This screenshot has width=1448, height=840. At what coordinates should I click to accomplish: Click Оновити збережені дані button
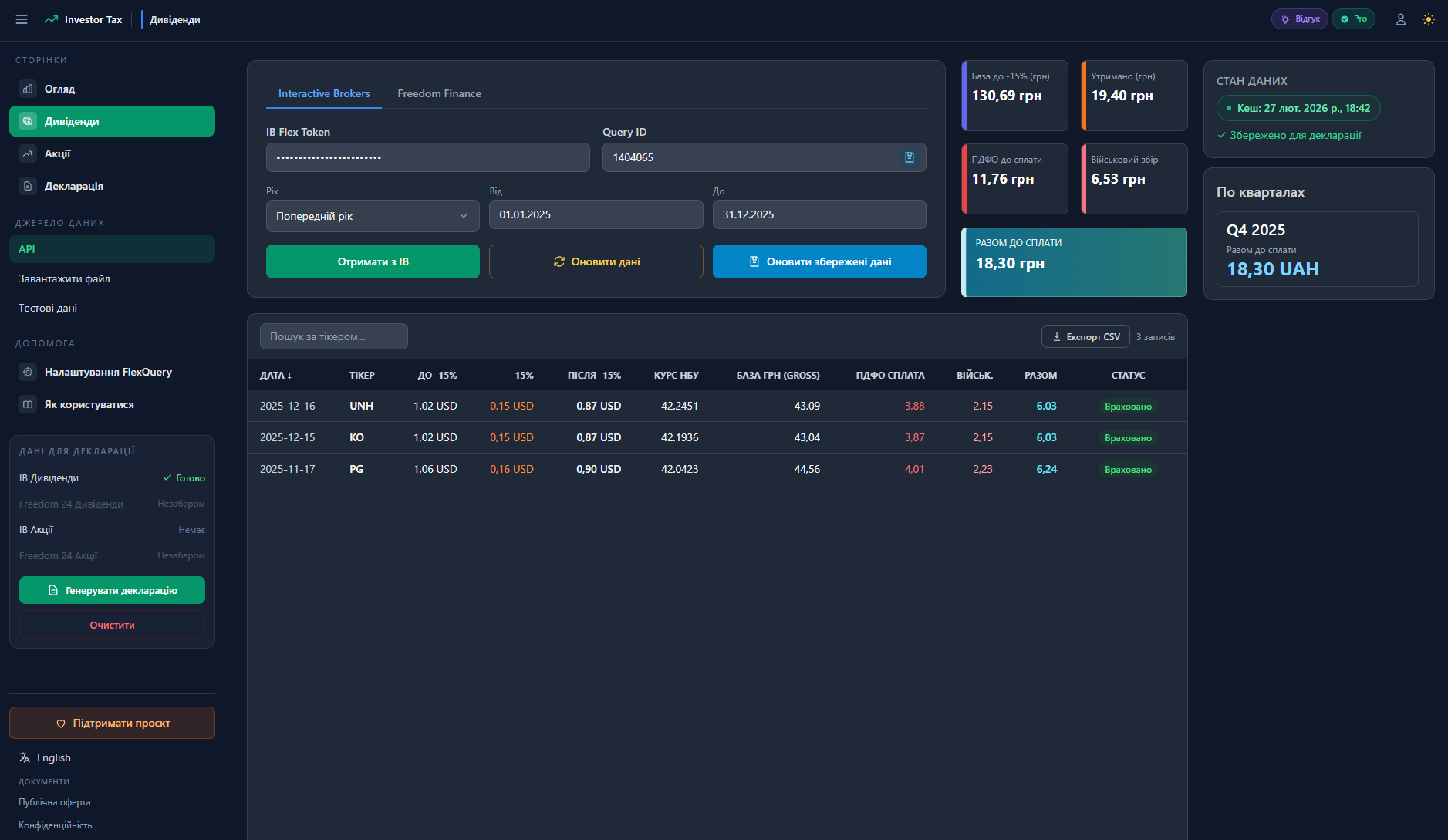(819, 261)
